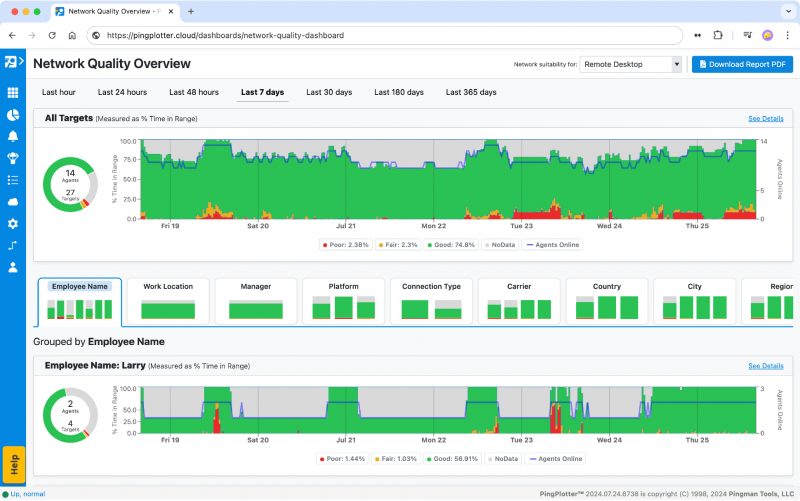
Task: Click the media control toolbar icon
Action: click(747, 35)
